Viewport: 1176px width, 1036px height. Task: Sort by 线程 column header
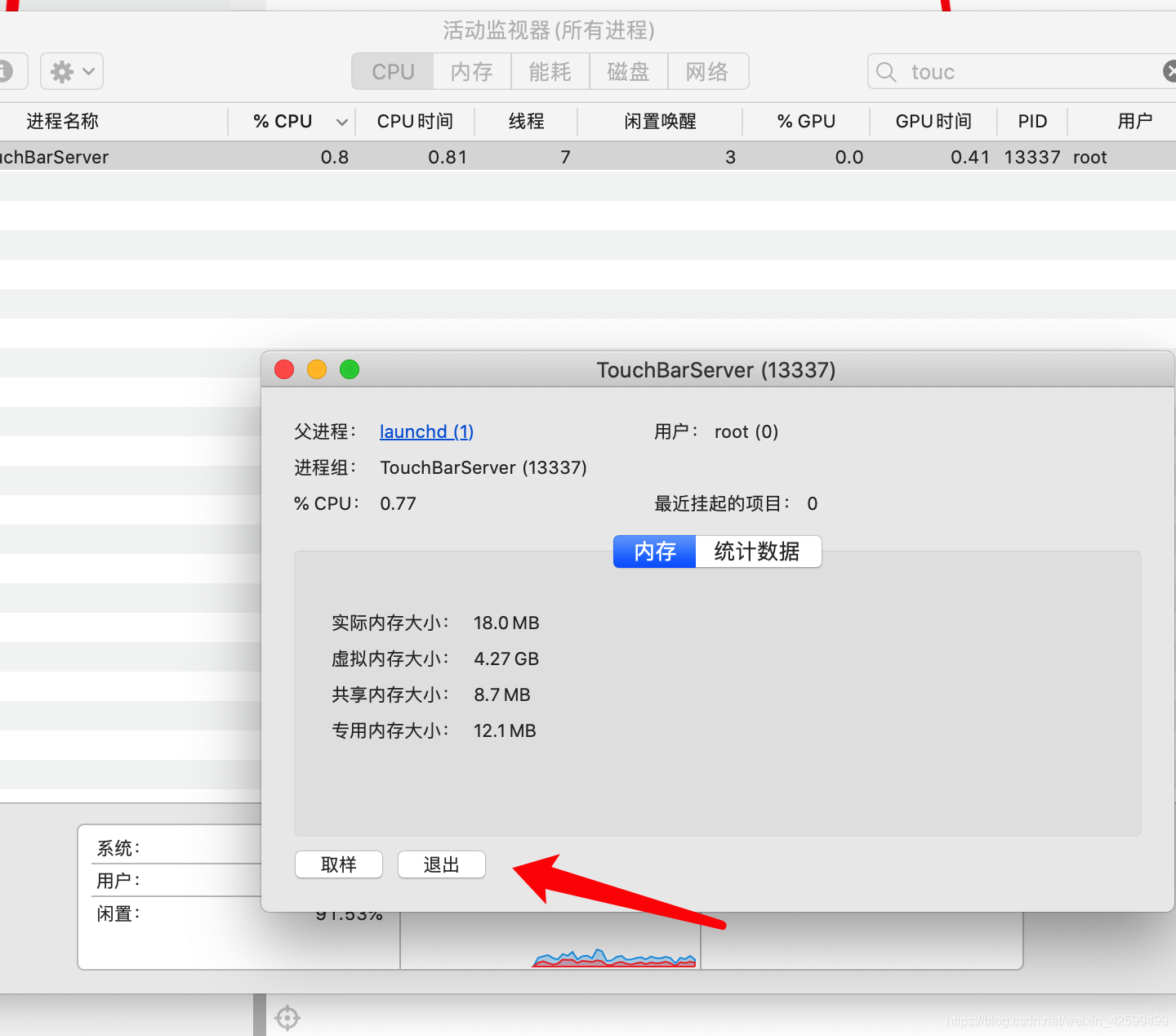pos(526,122)
